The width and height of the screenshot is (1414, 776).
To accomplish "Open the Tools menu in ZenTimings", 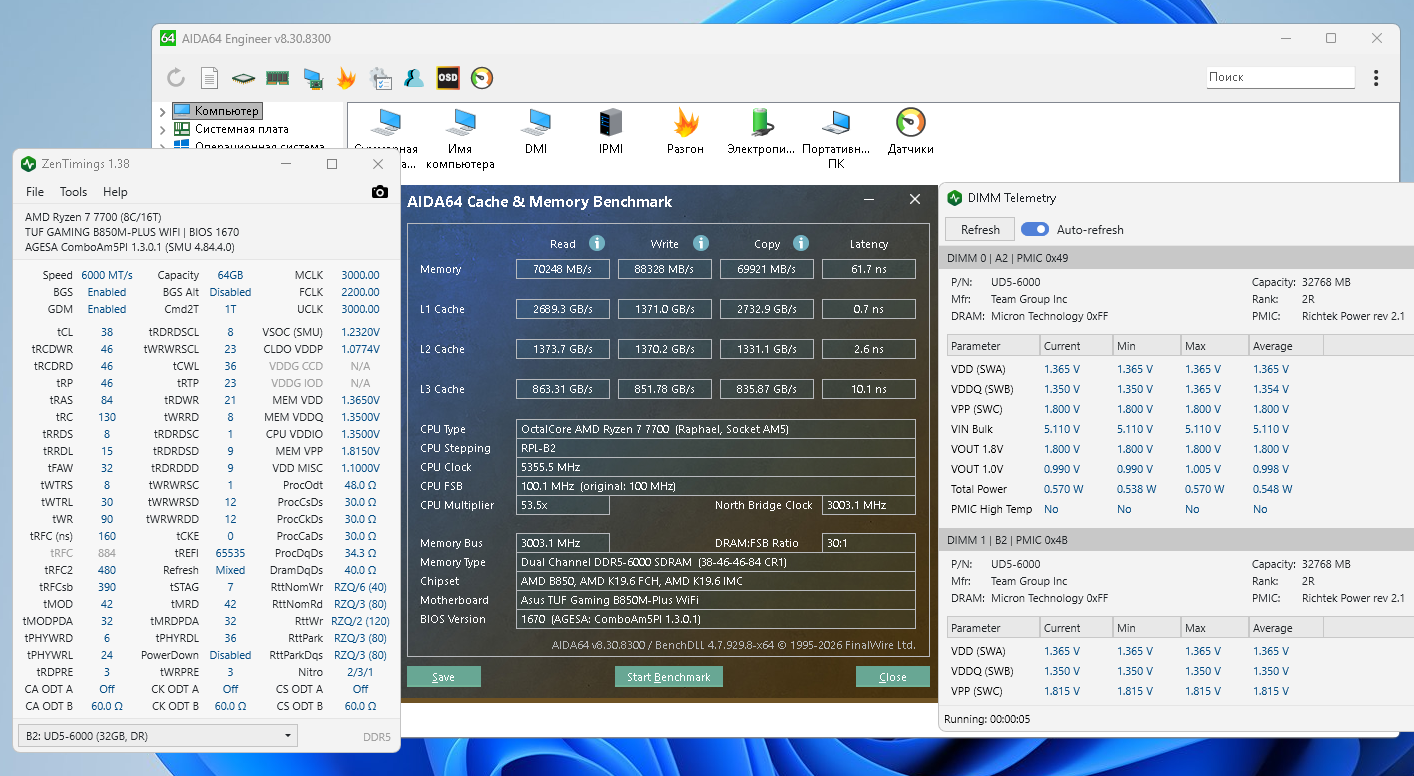I will 74,192.
